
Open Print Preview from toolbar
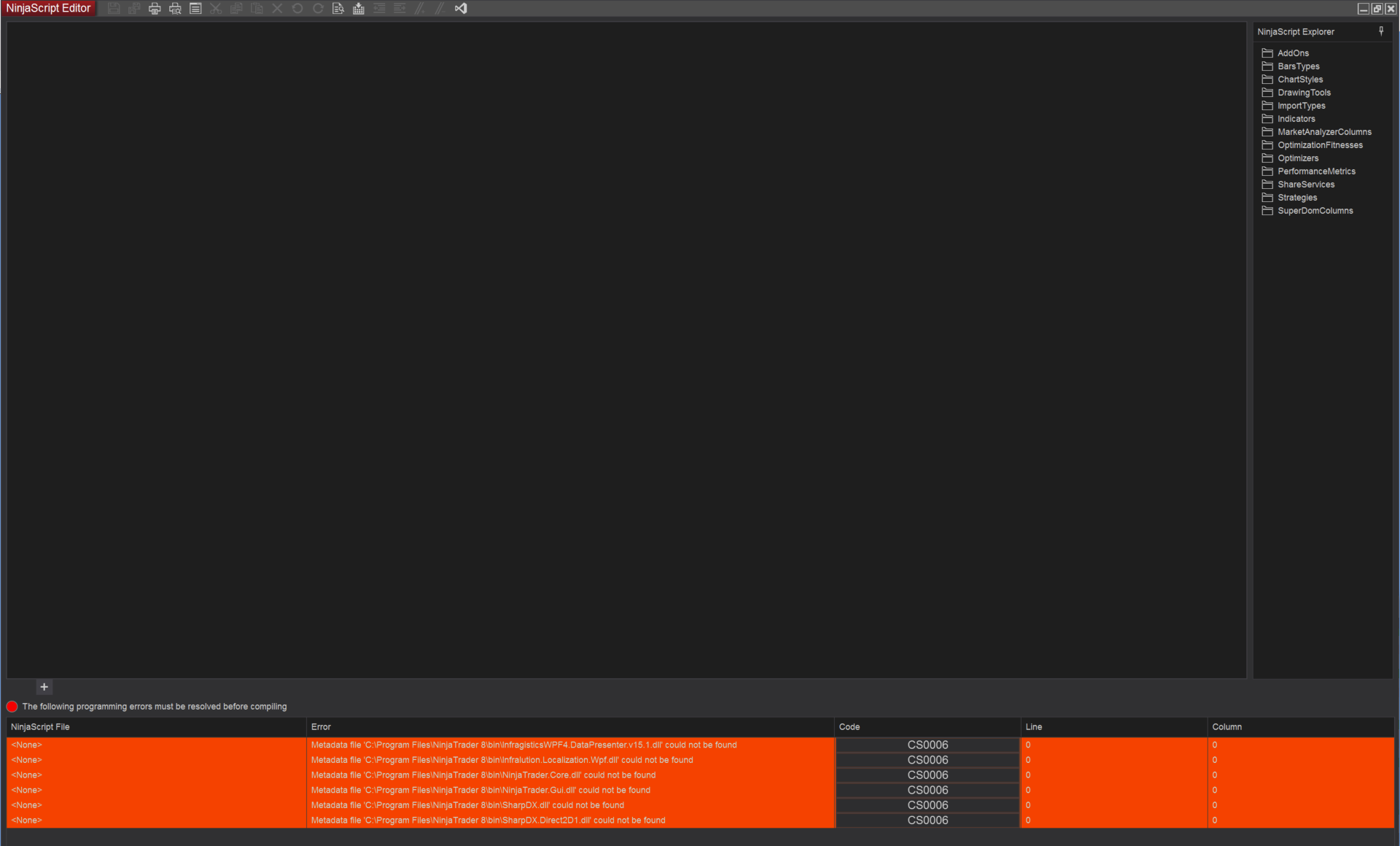tap(175, 9)
